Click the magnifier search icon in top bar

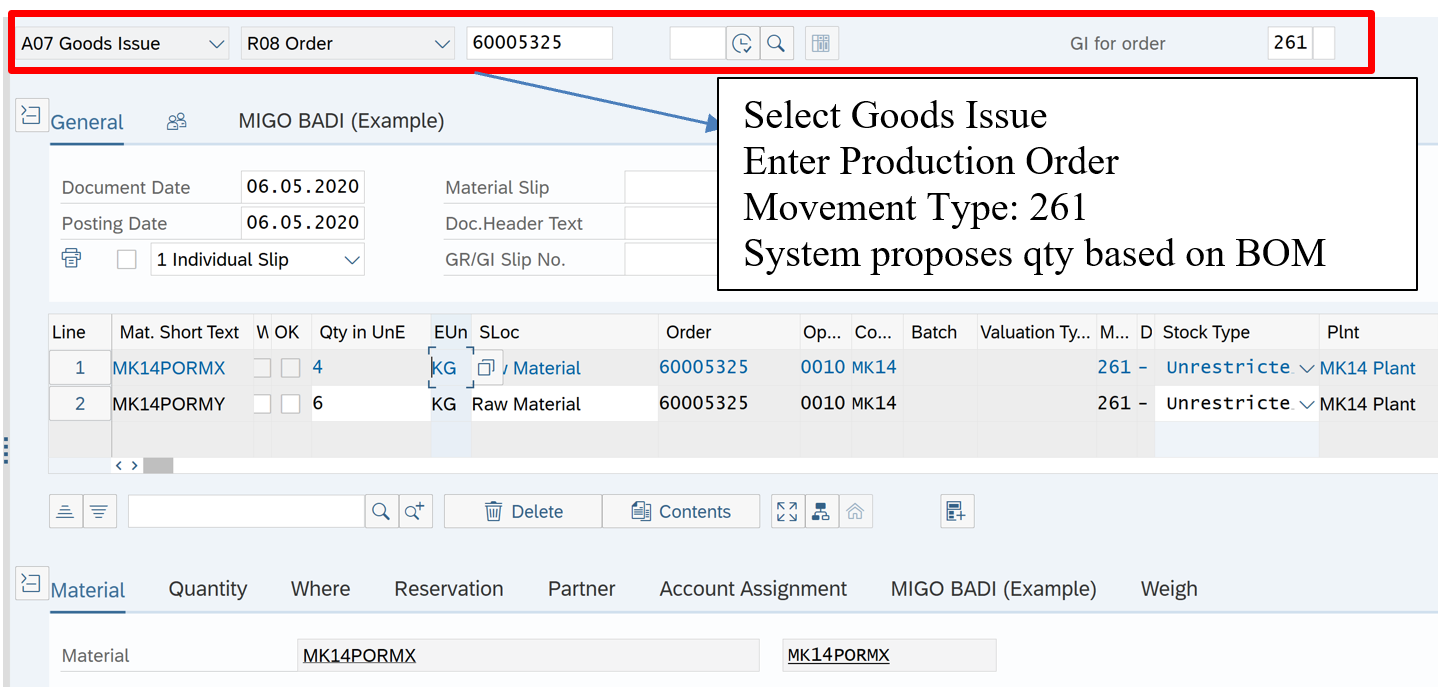point(775,44)
